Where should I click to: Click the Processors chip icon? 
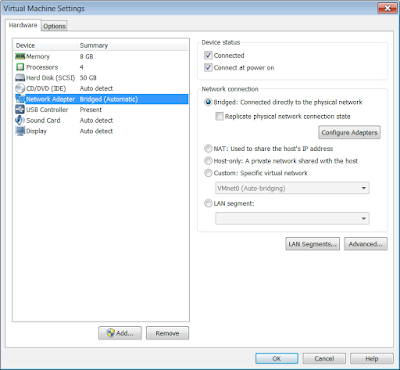[x=20, y=67]
